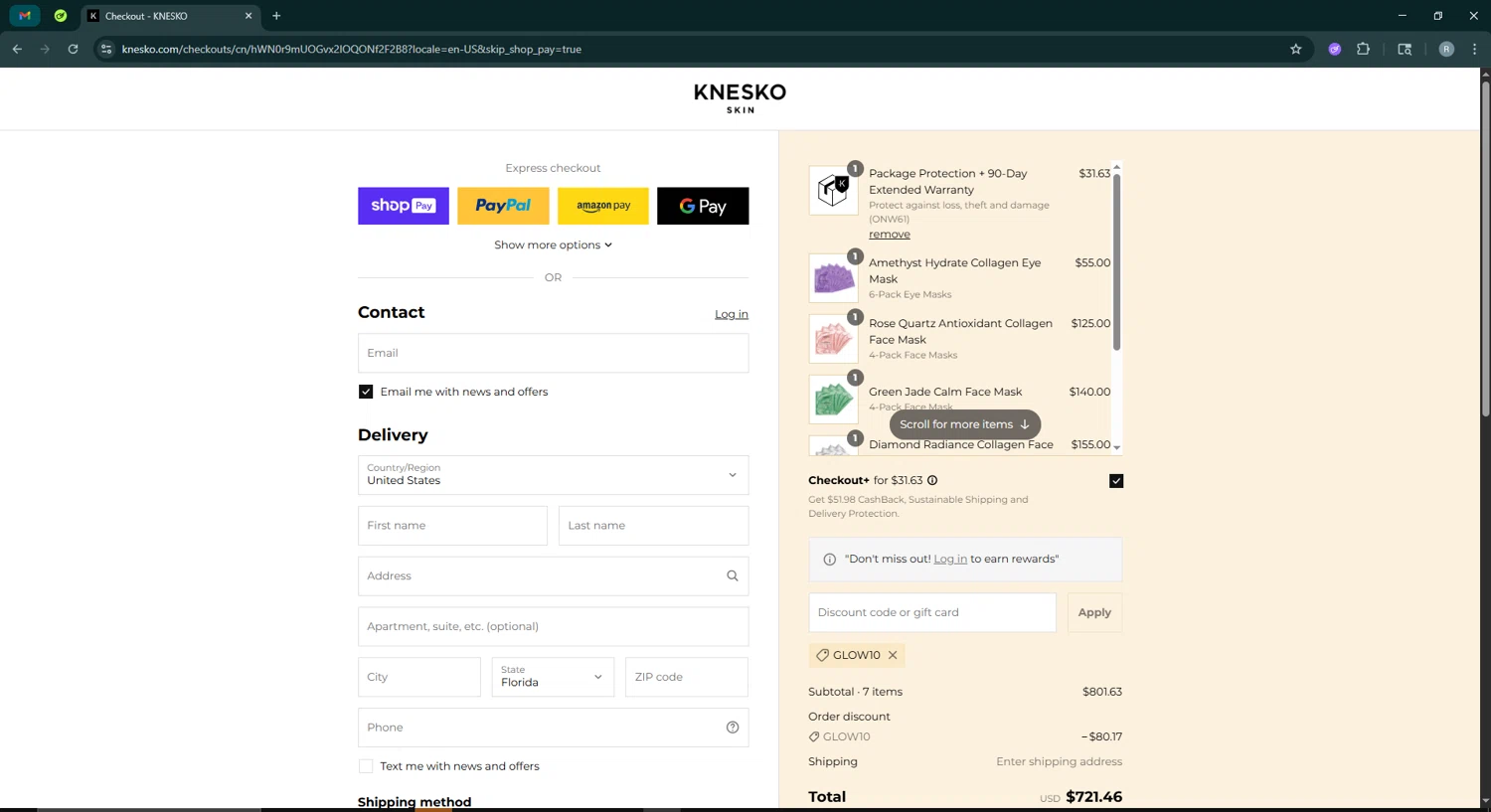Open the site information icon in address bar
1491x812 pixels.
point(106,49)
